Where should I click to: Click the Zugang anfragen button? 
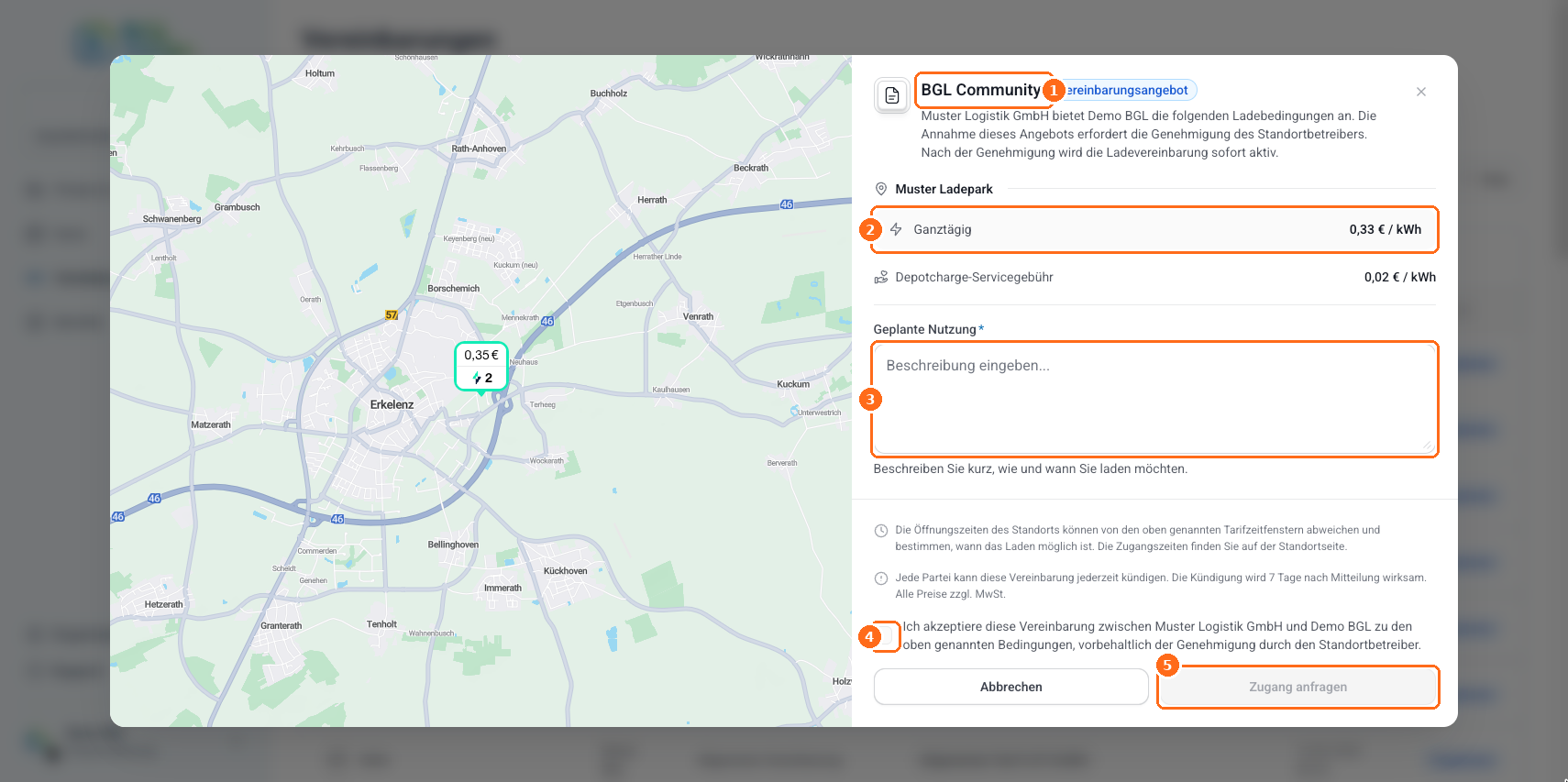1298,687
